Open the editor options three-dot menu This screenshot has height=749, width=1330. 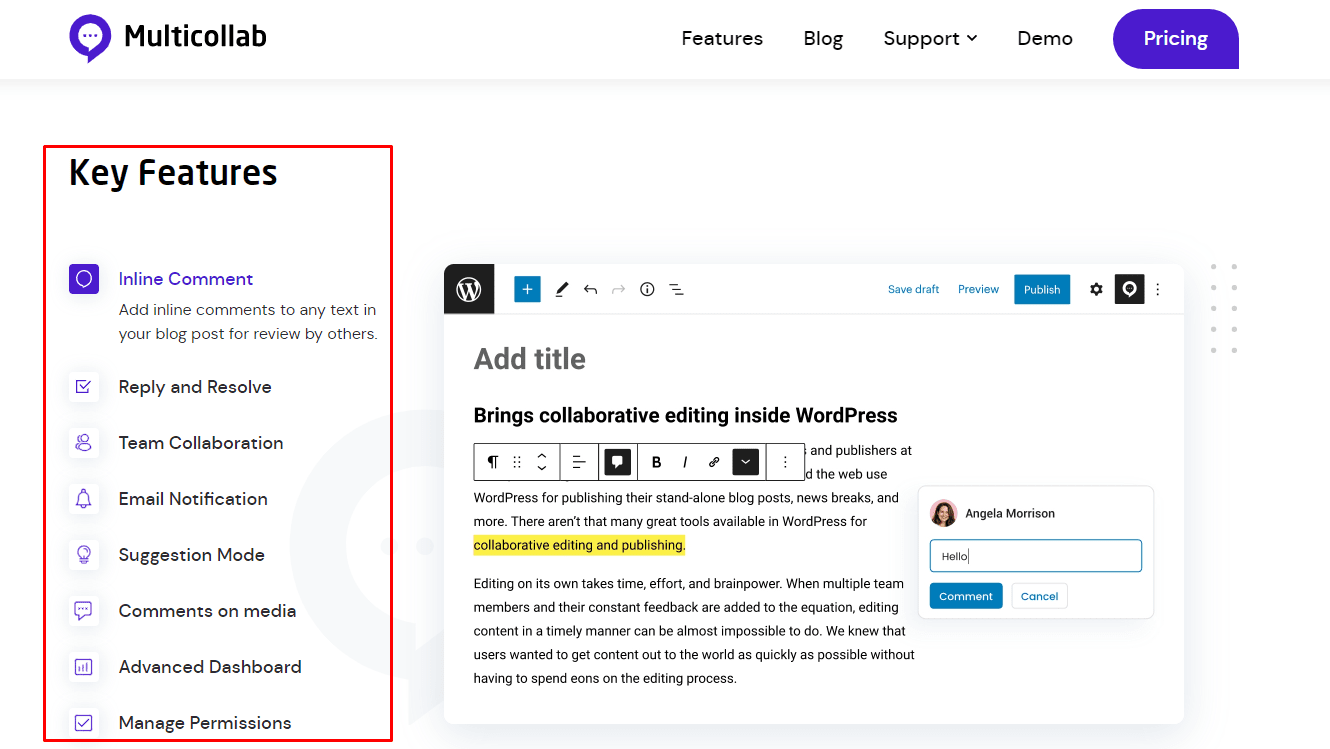tap(1158, 289)
